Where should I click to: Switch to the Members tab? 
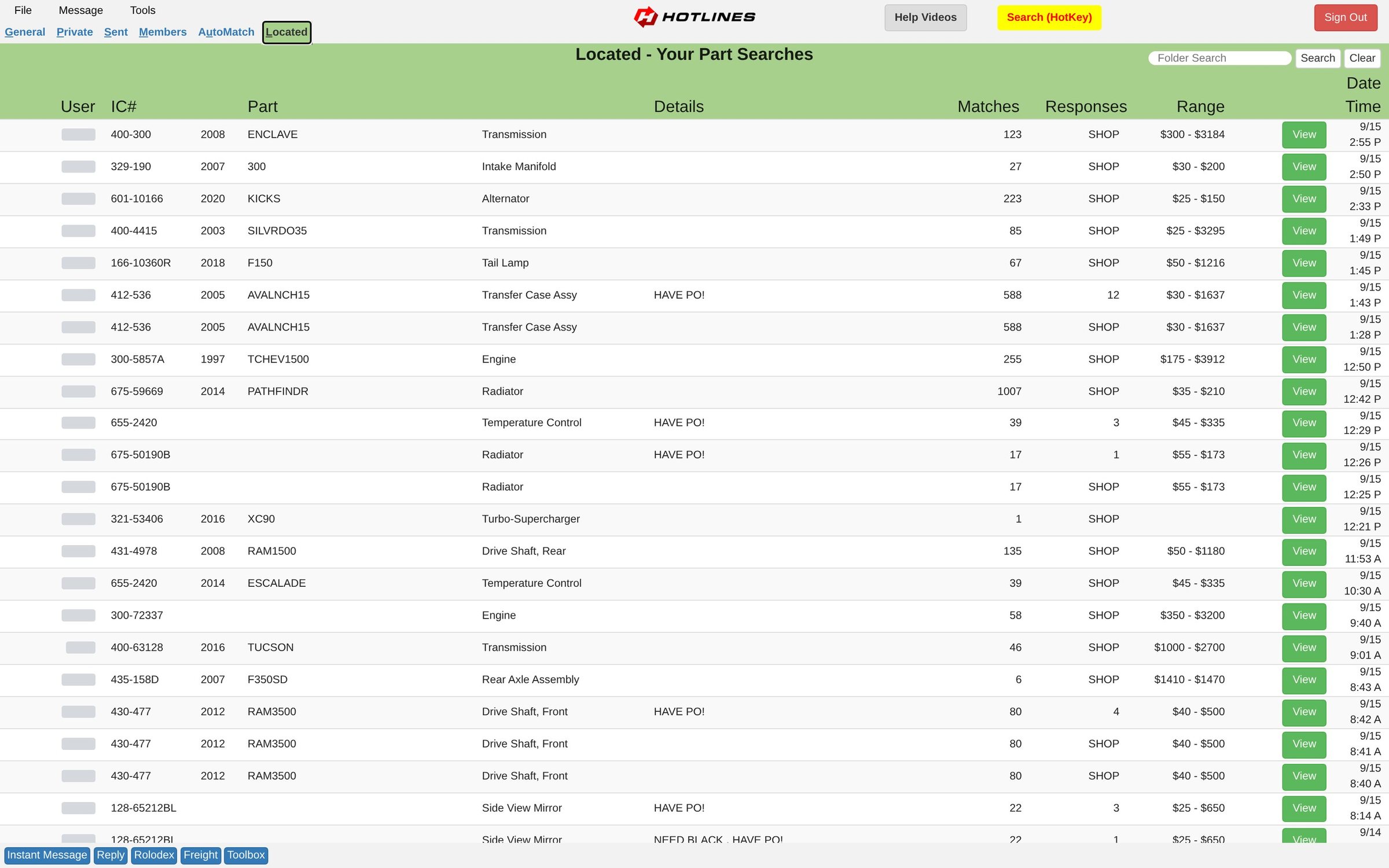click(x=163, y=32)
